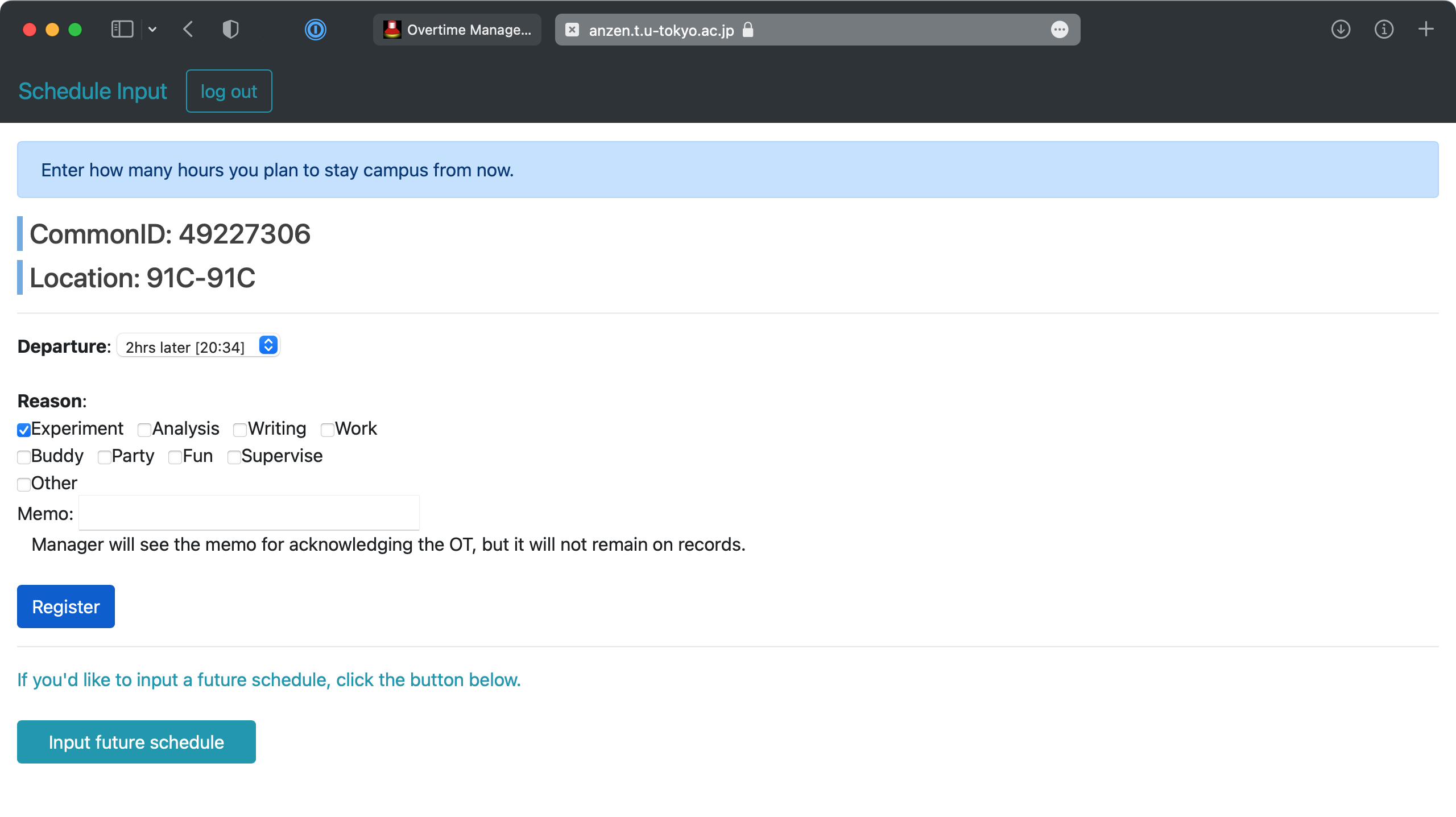Click the Schedule Input header link

(x=93, y=91)
